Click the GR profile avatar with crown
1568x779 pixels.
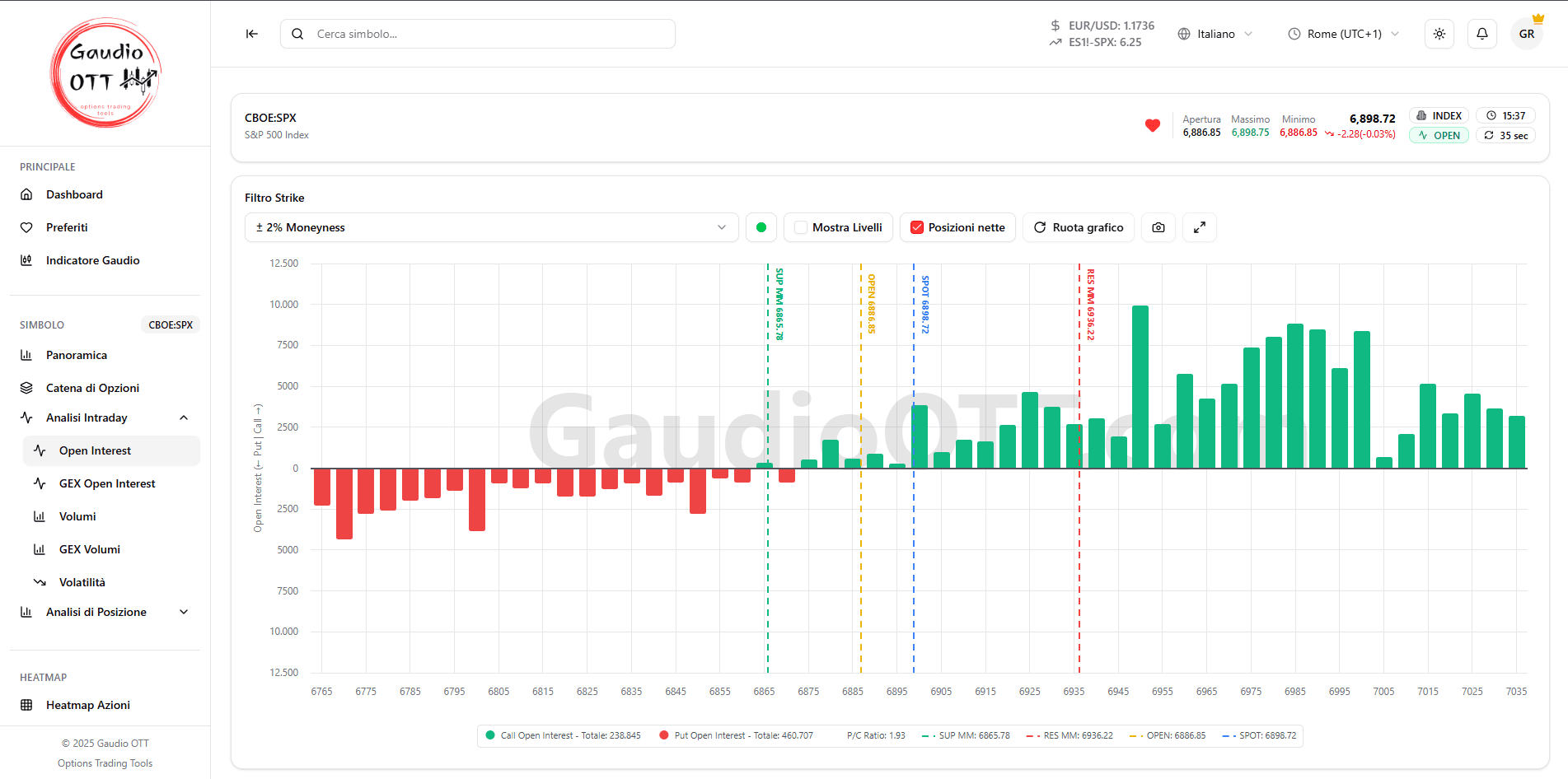click(1527, 34)
